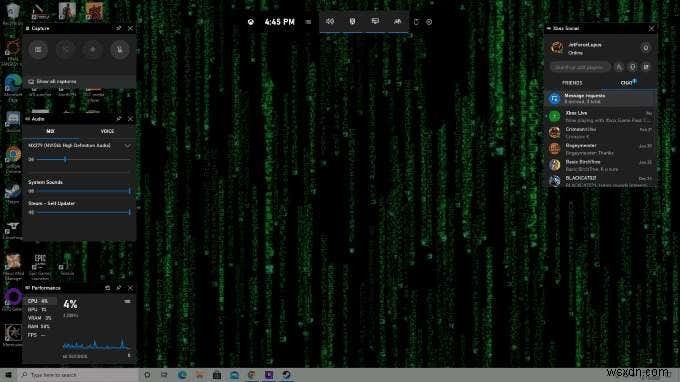
Task: Pin the Capture widget
Action: 118,28
